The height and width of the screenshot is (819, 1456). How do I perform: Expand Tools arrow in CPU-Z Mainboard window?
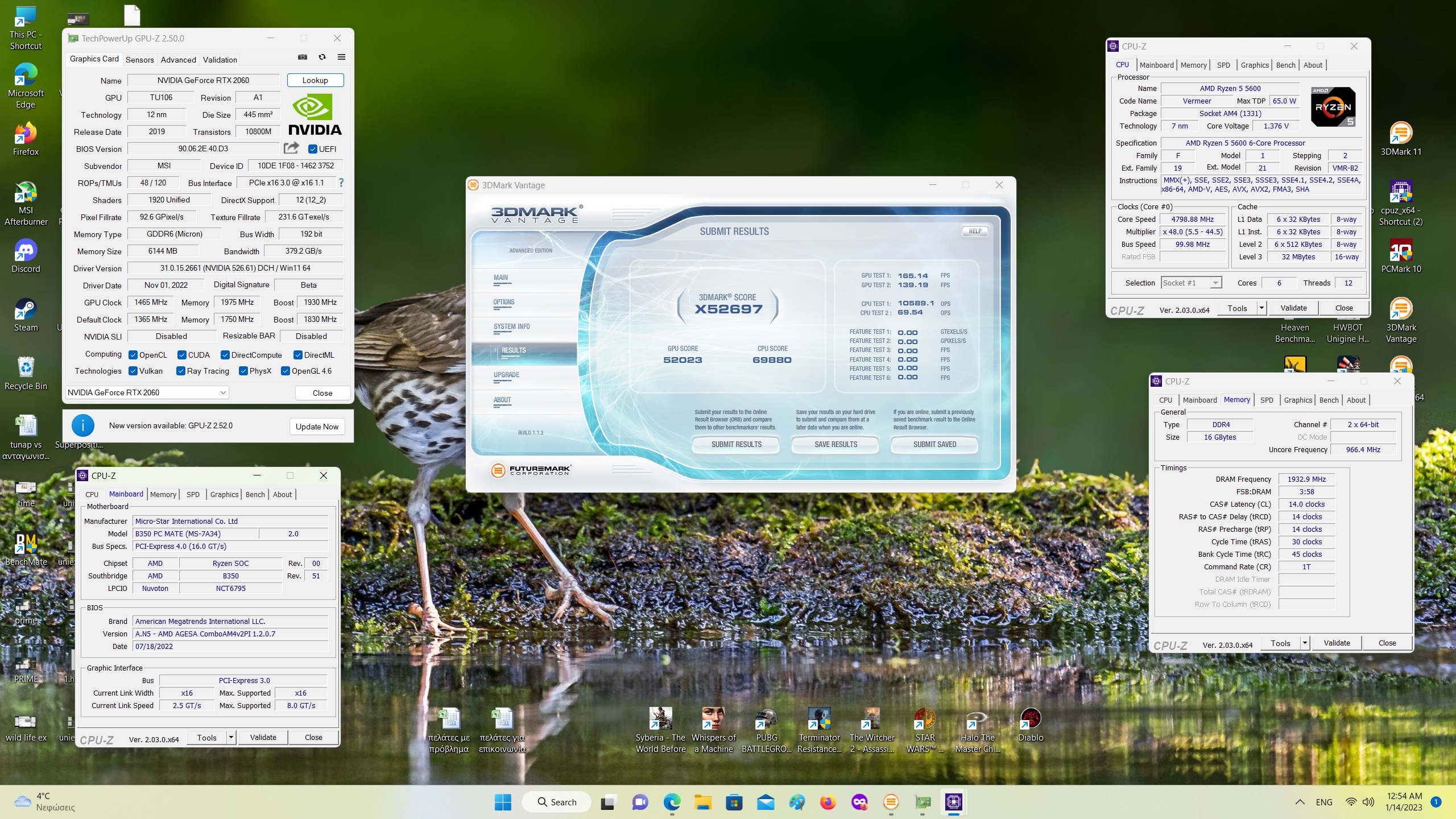point(231,738)
